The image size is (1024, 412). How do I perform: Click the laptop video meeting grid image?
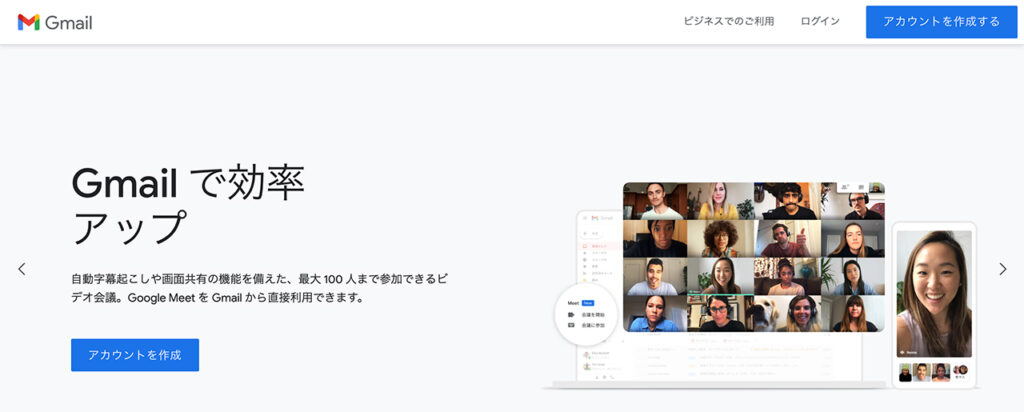[x=754, y=257]
